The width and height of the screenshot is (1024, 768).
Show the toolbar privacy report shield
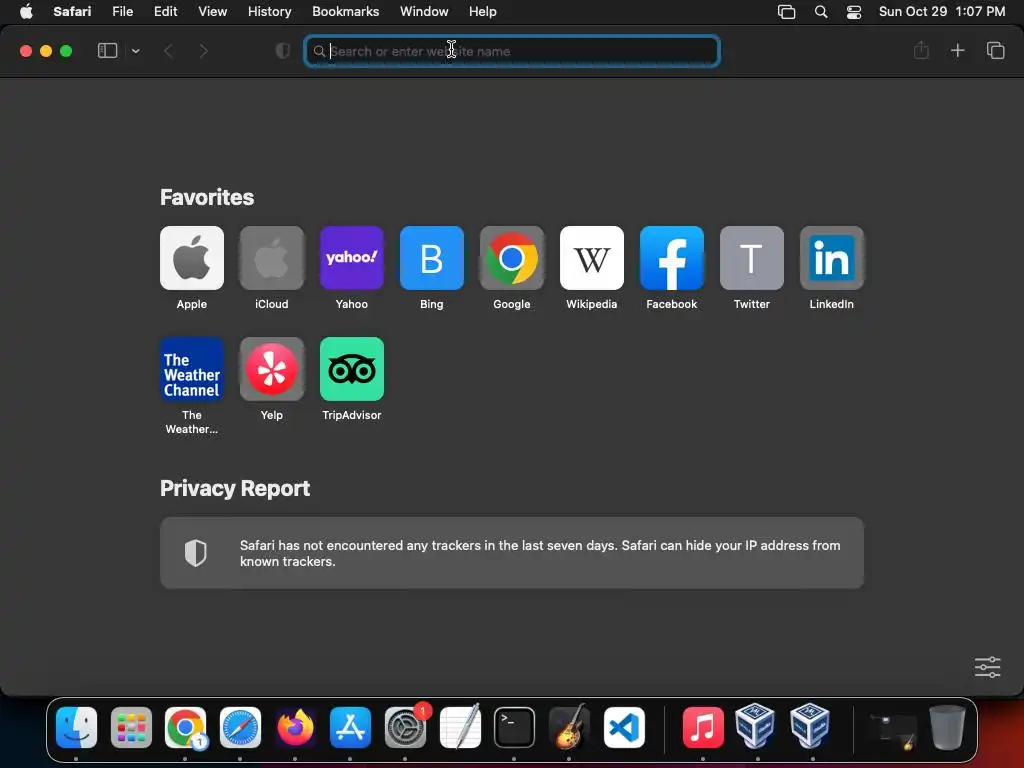(282, 51)
